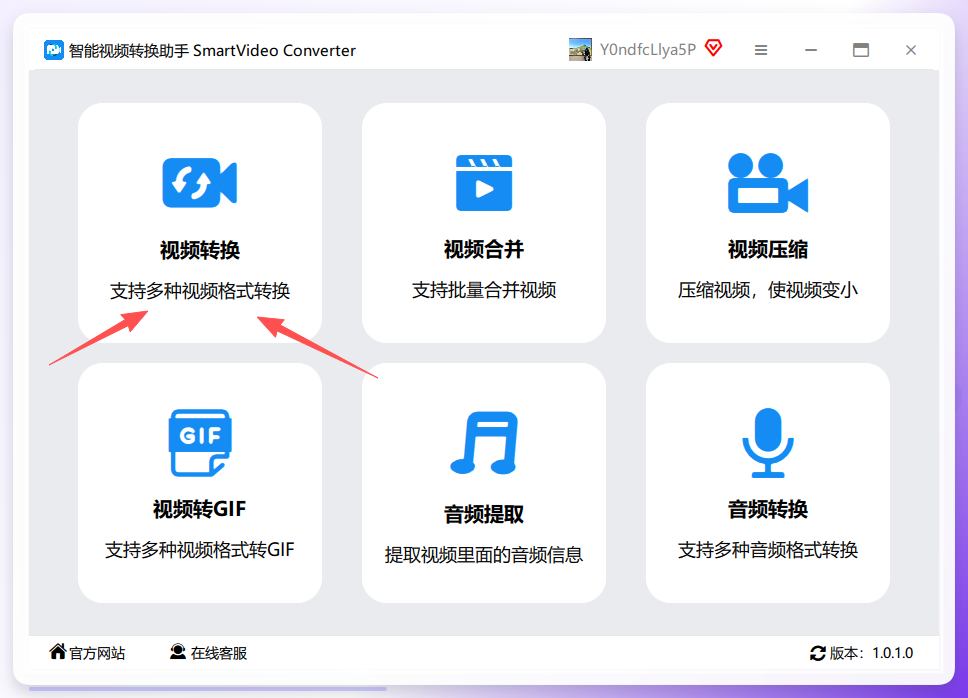Image resolution: width=968 pixels, height=698 pixels.
Task: Open the 音频提取 music note icon
Action: pyautogui.click(x=484, y=442)
